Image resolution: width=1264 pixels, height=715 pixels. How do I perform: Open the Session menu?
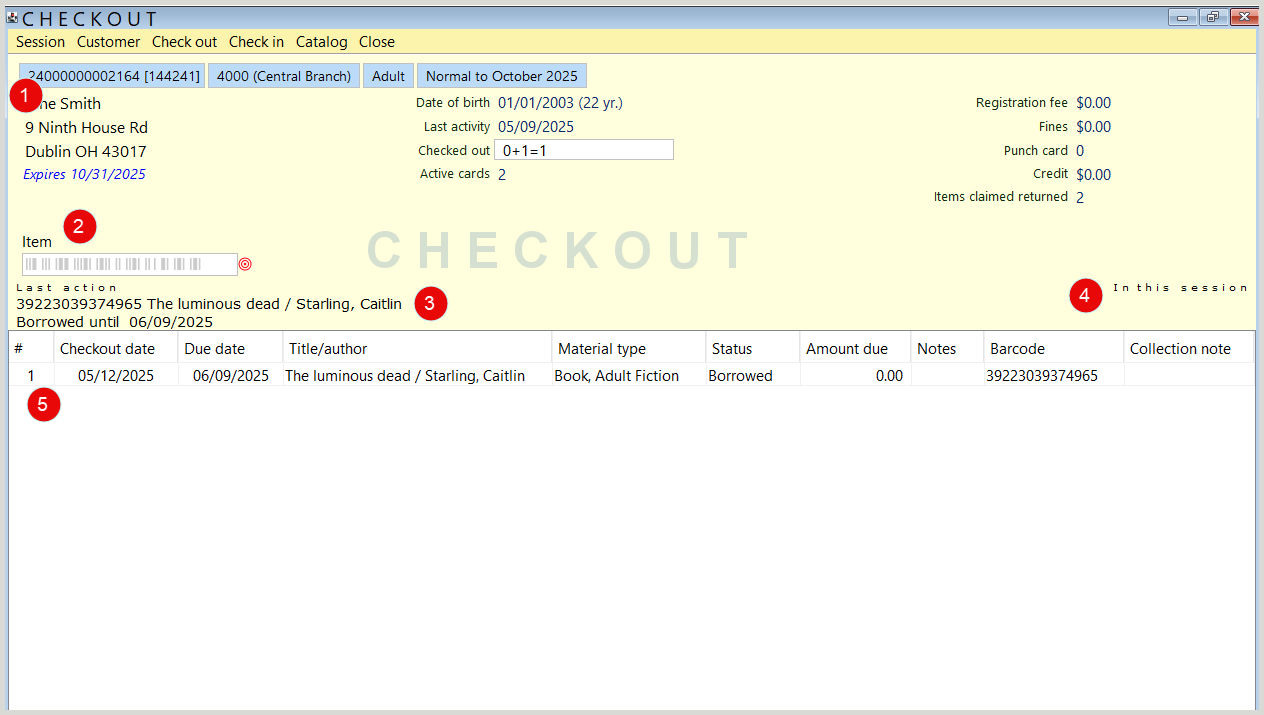click(40, 42)
